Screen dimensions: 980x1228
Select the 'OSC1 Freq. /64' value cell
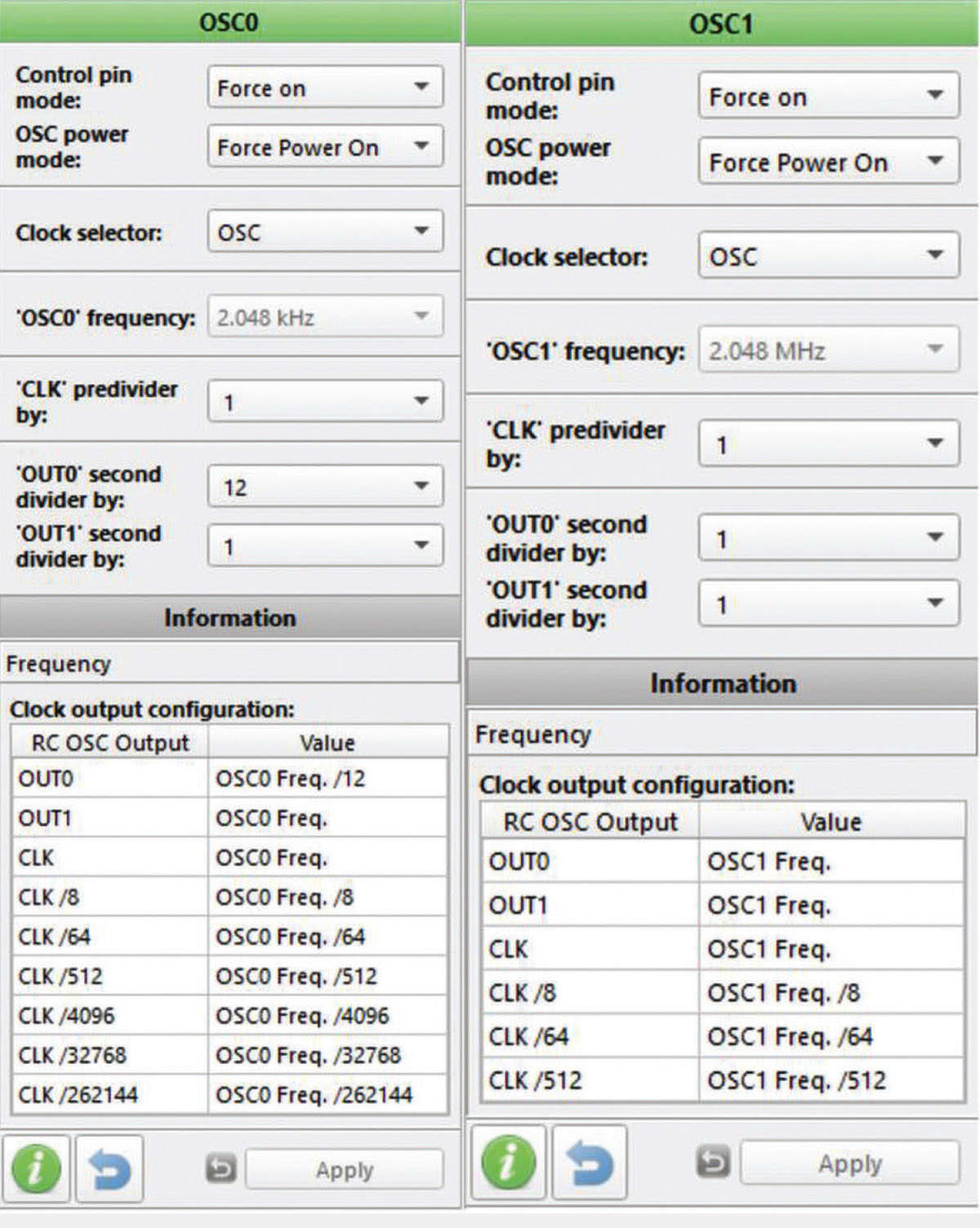point(831,1036)
